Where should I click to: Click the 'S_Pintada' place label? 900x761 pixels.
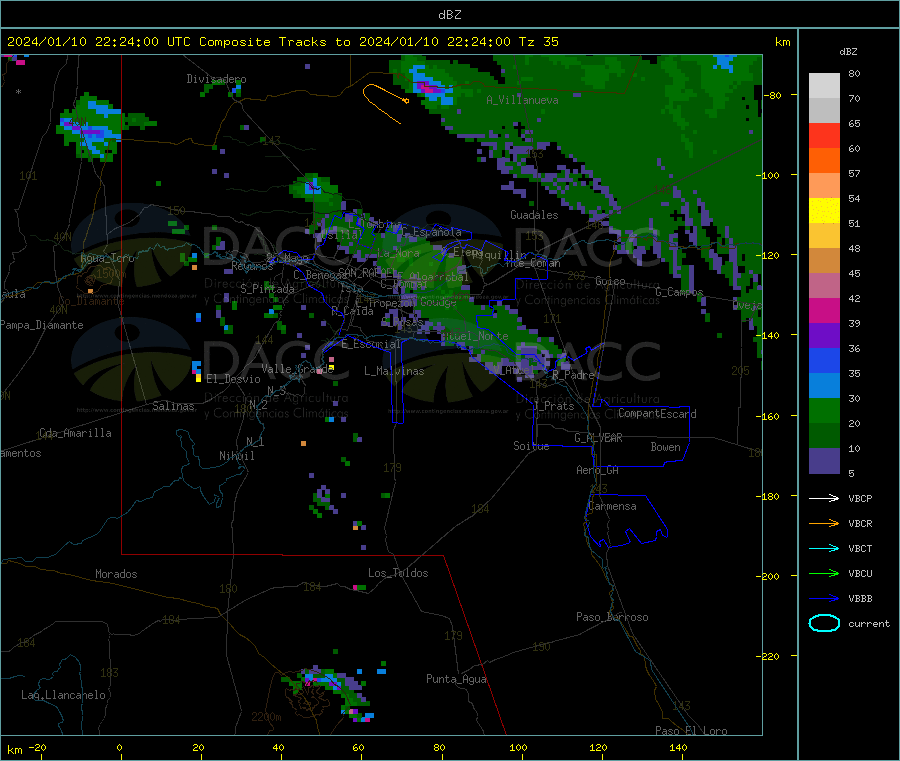267,289
